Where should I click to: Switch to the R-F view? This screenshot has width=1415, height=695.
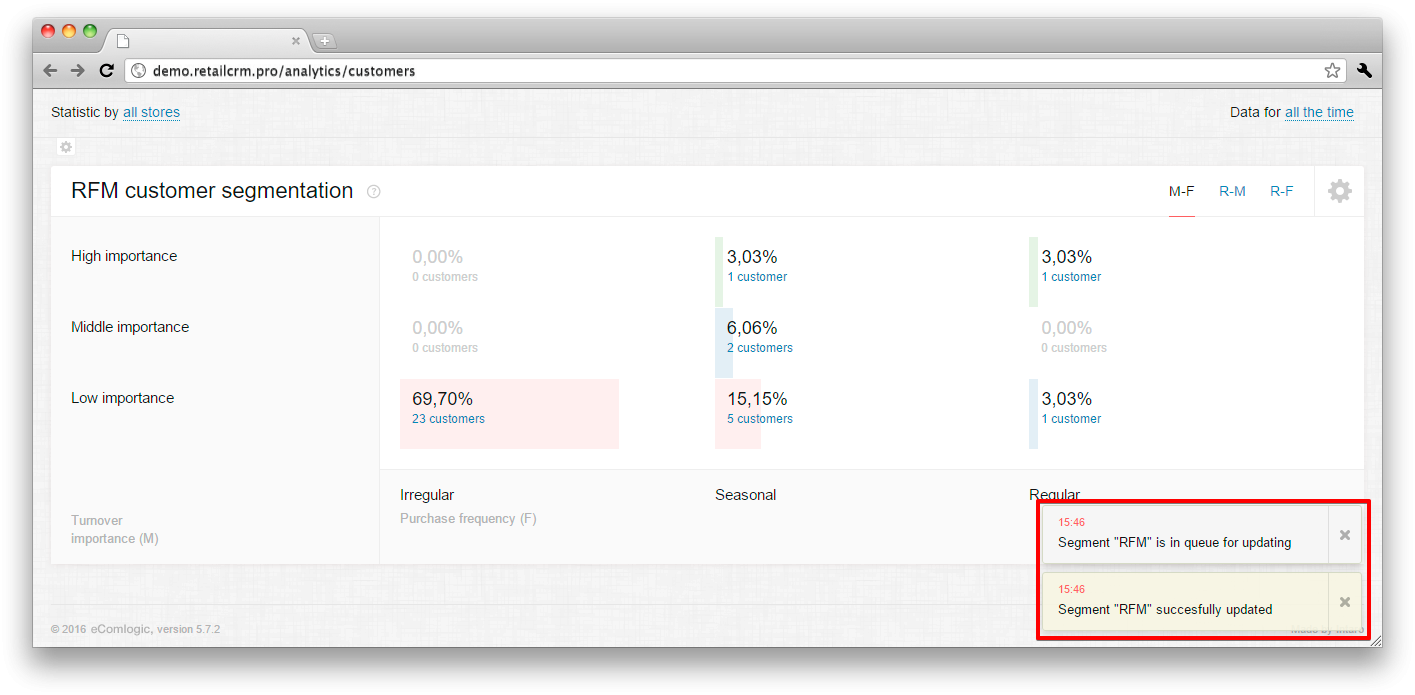(x=1282, y=192)
